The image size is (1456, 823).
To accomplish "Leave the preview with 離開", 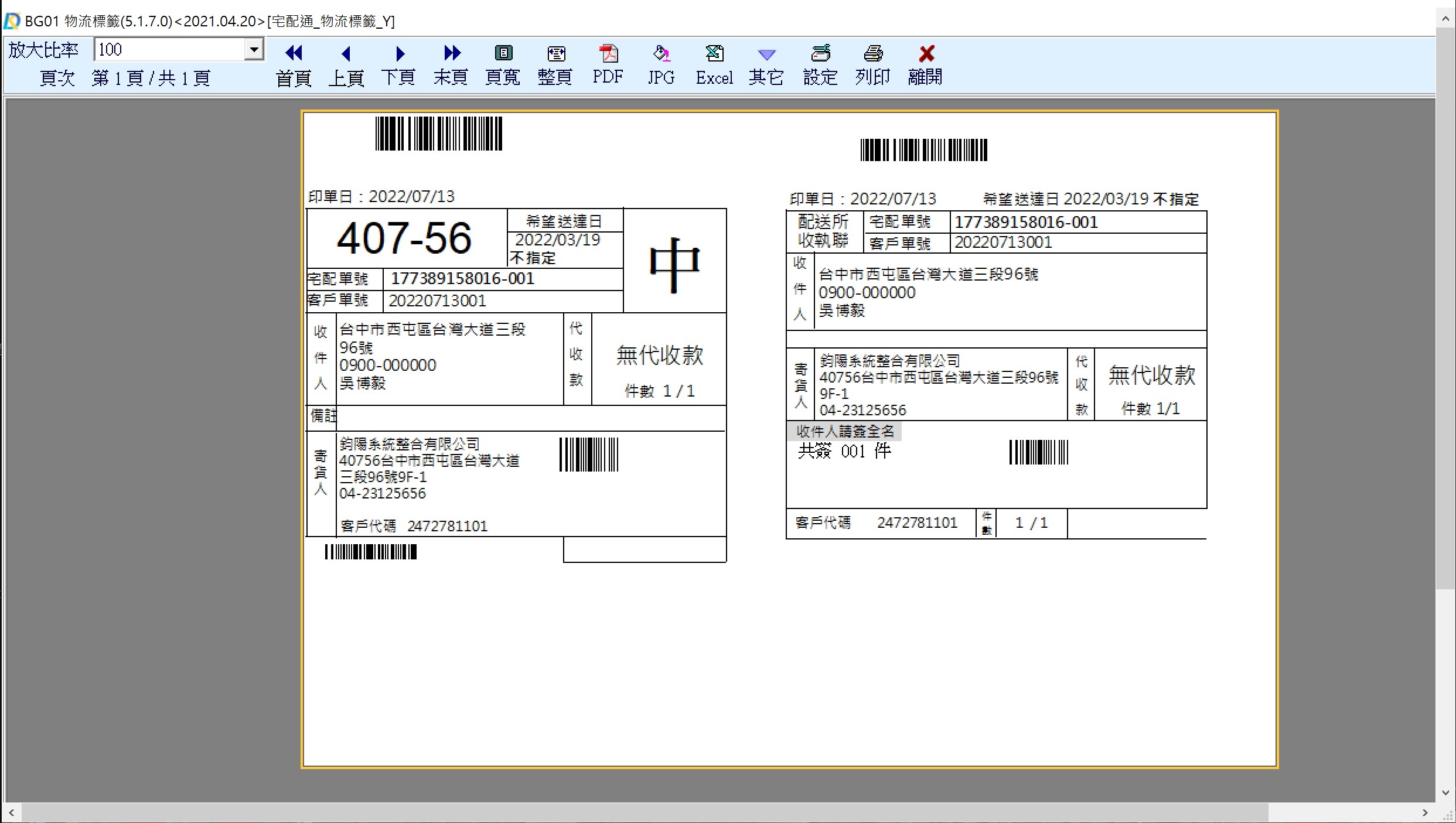I will click(x=925, y=65).
